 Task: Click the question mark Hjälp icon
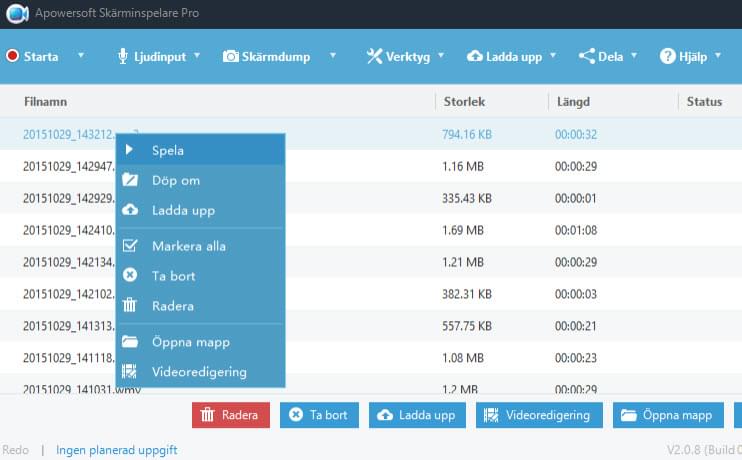[x=667, y=56]
